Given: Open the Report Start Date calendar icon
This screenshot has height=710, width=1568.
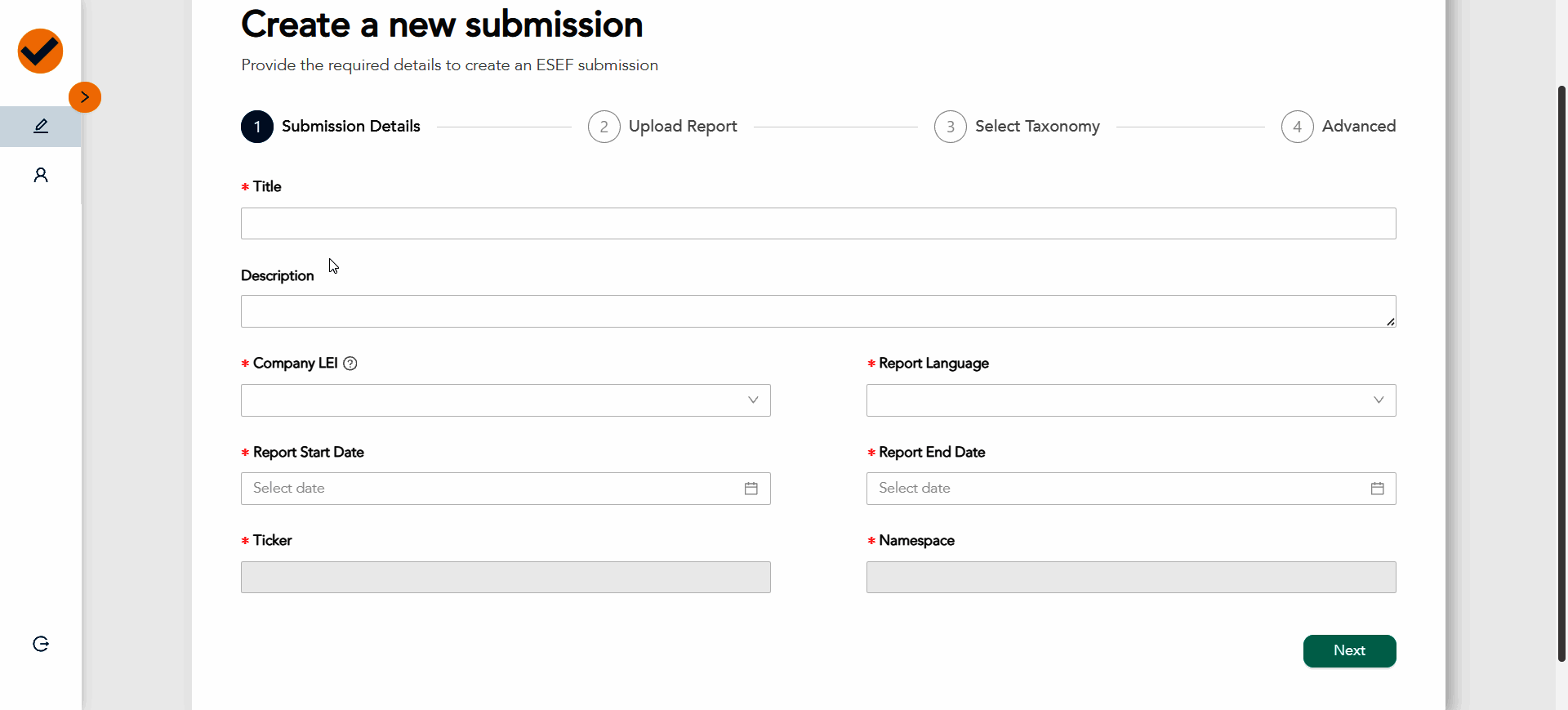Looking at the screenshot, I should tap(751, 489).
